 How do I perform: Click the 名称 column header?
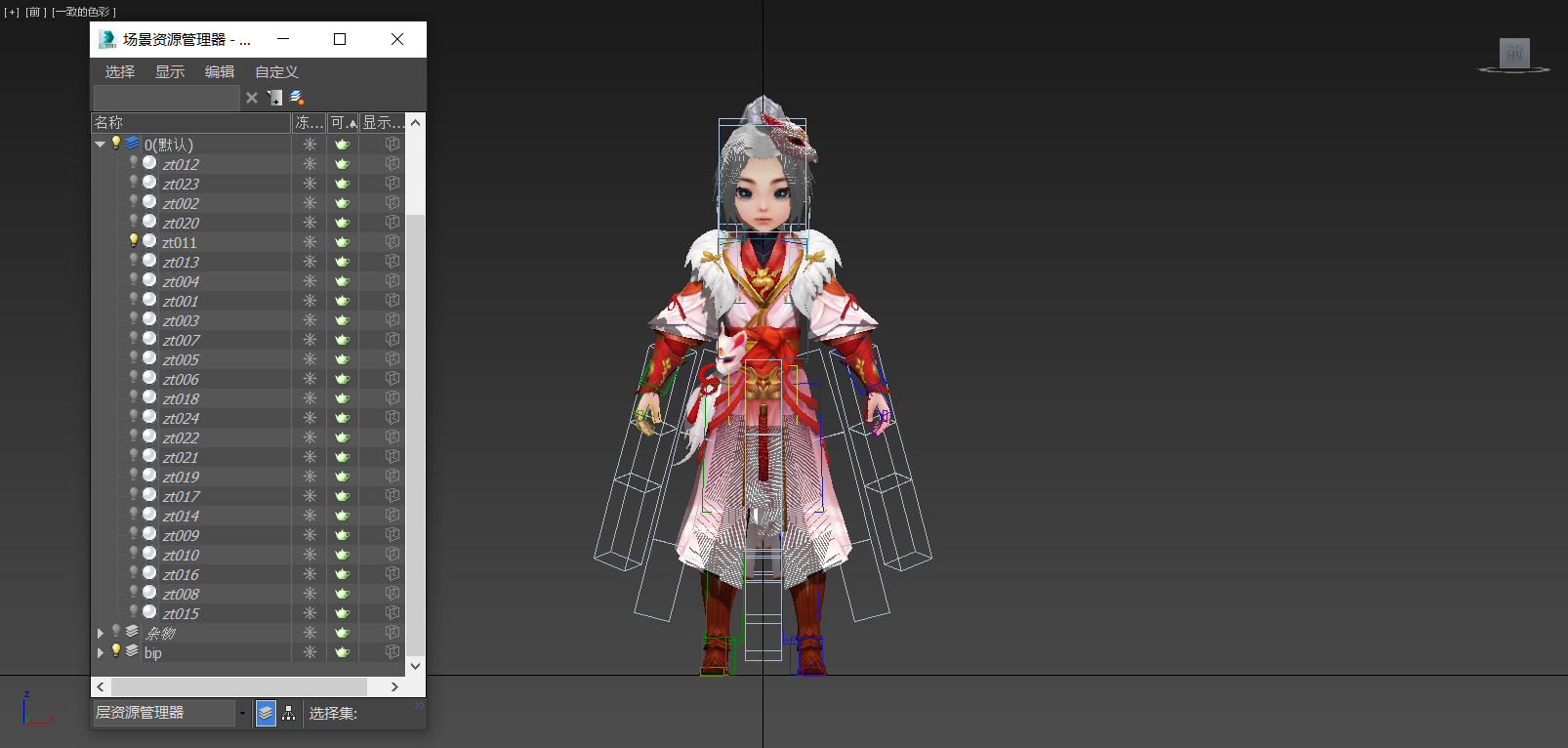(190, 123)
